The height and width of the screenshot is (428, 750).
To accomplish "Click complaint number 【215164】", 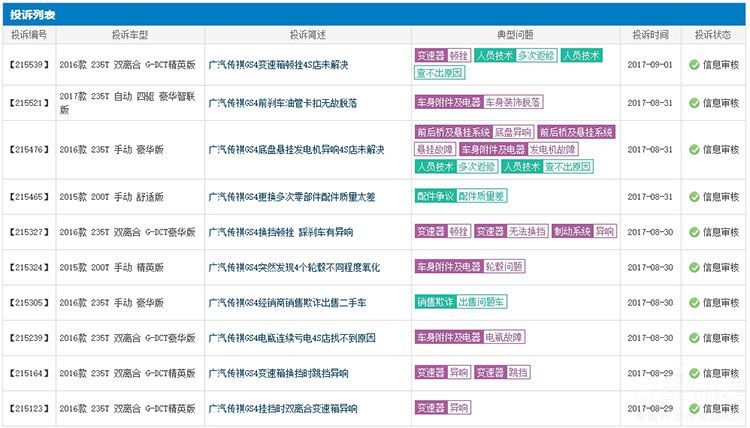I will tap(28, 373).
